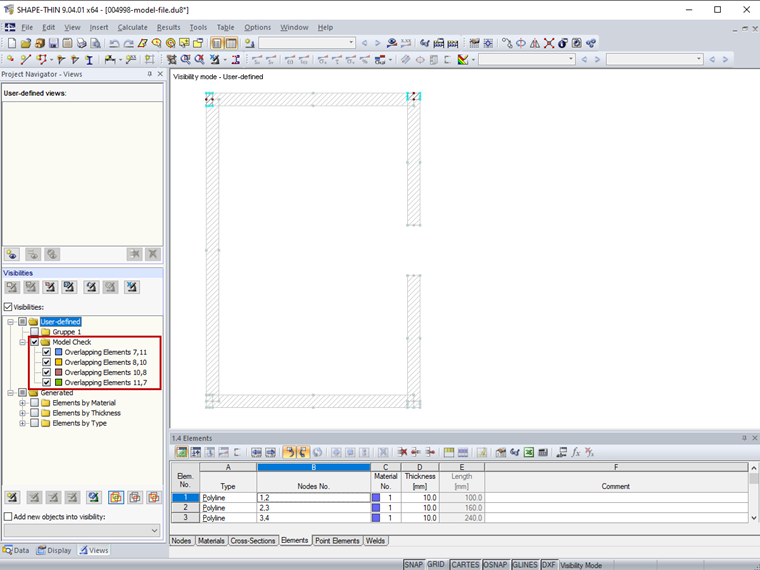This screenshot has height=570, width=760.
Task: Open the Insert menu
Action: coord(99,28)
